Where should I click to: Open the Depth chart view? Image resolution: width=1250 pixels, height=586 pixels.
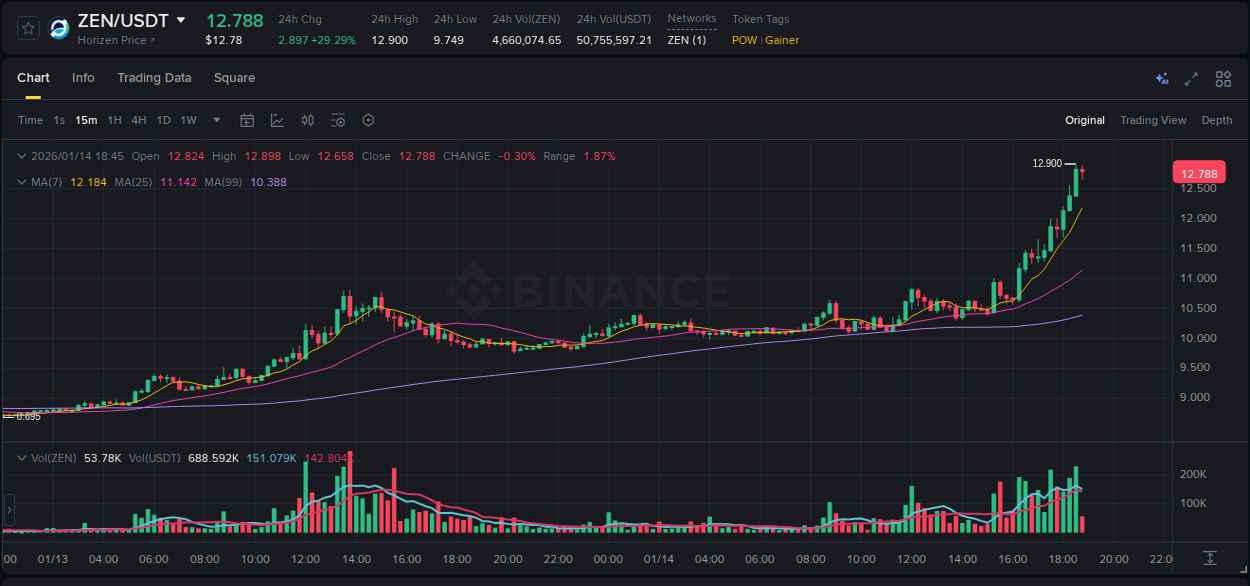[x=1216, y=120]
